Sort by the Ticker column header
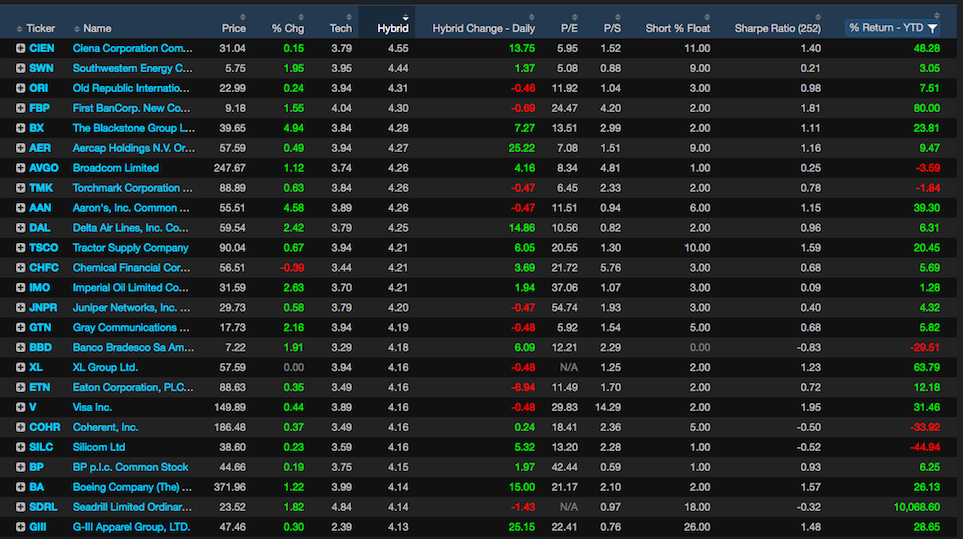This screenshot has width=963, height=539. click(41, 28)
